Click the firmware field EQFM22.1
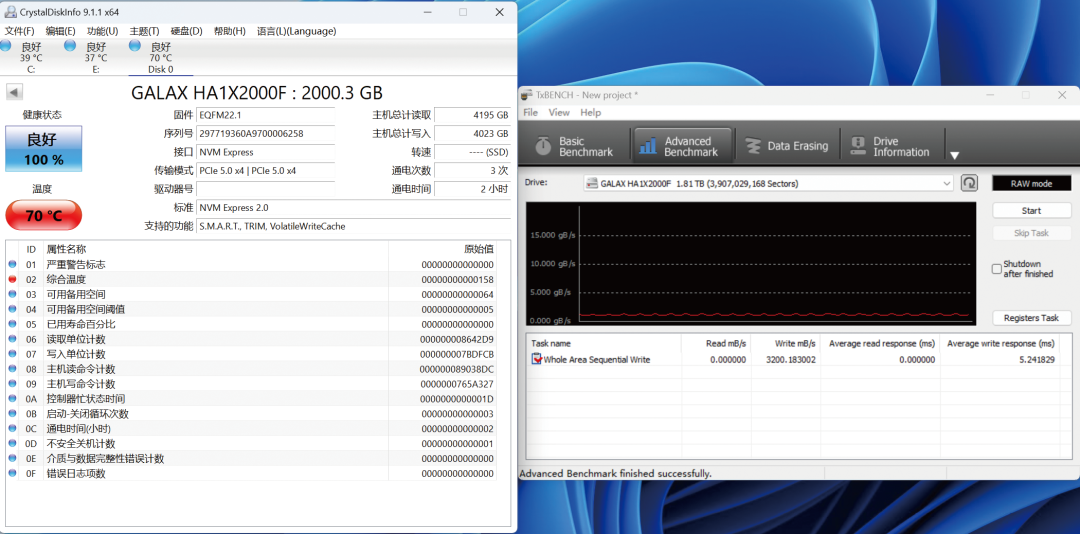The width and height of the screenshot is (1080, 534). [266, 114]
